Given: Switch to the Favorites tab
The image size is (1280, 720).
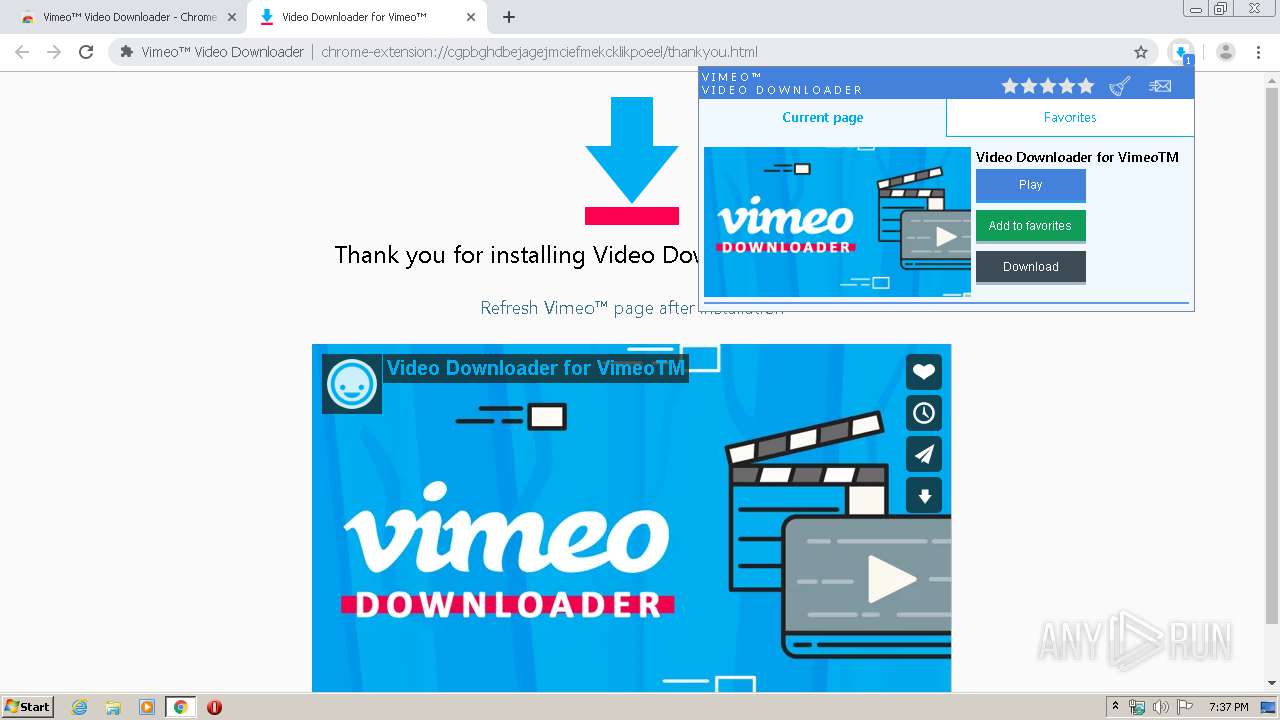Looking at the screenshot, I should coord(1070,117).
